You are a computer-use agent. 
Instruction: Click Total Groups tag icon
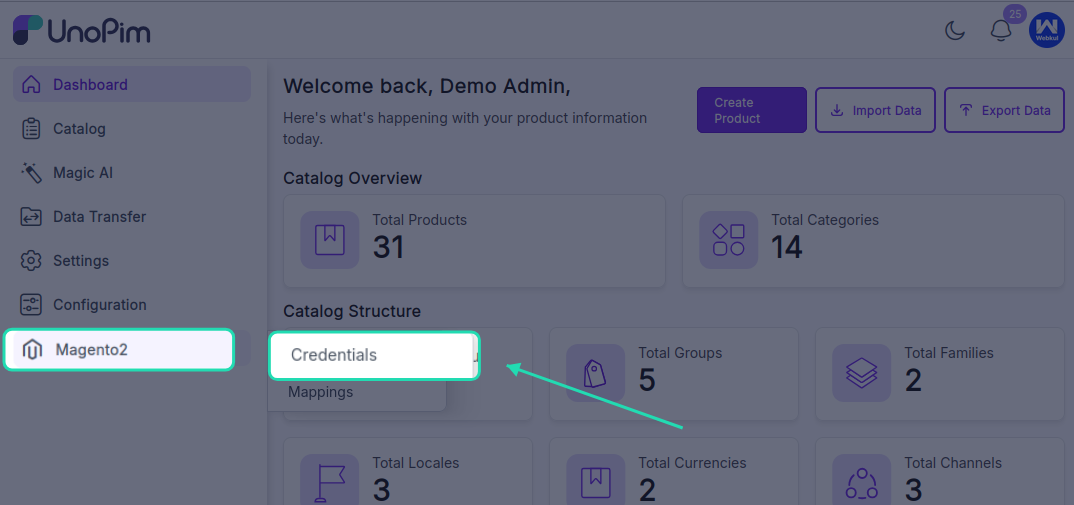[595, 373]
